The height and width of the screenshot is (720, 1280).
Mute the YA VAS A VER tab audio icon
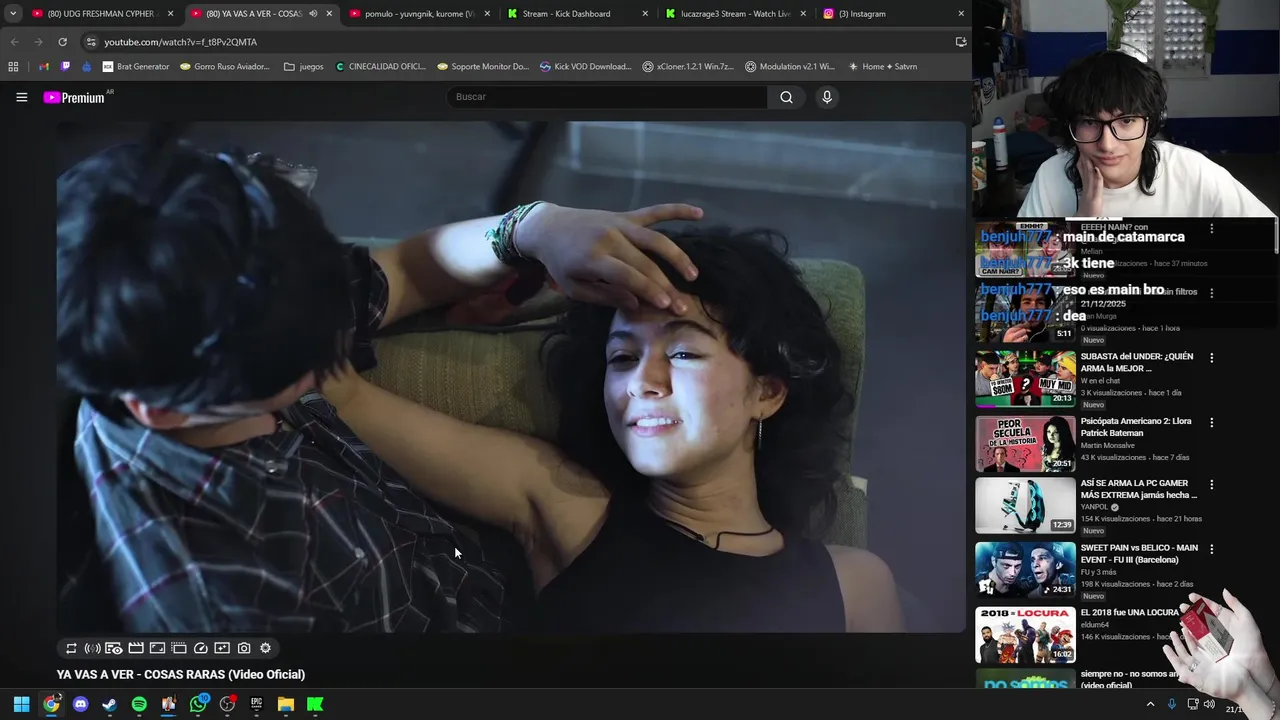[x=313, y=14]
